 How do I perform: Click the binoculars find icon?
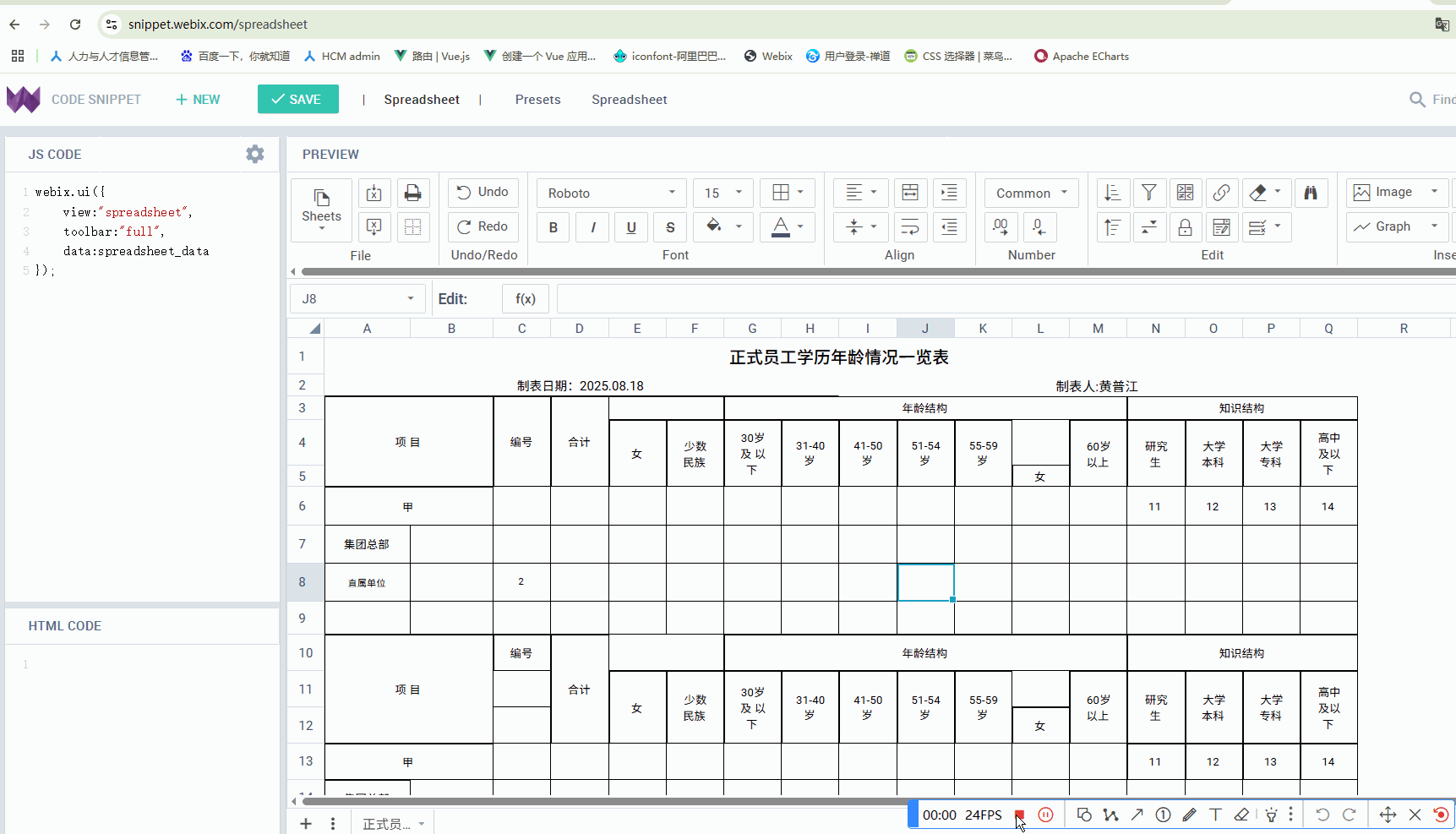point(1310,193)
